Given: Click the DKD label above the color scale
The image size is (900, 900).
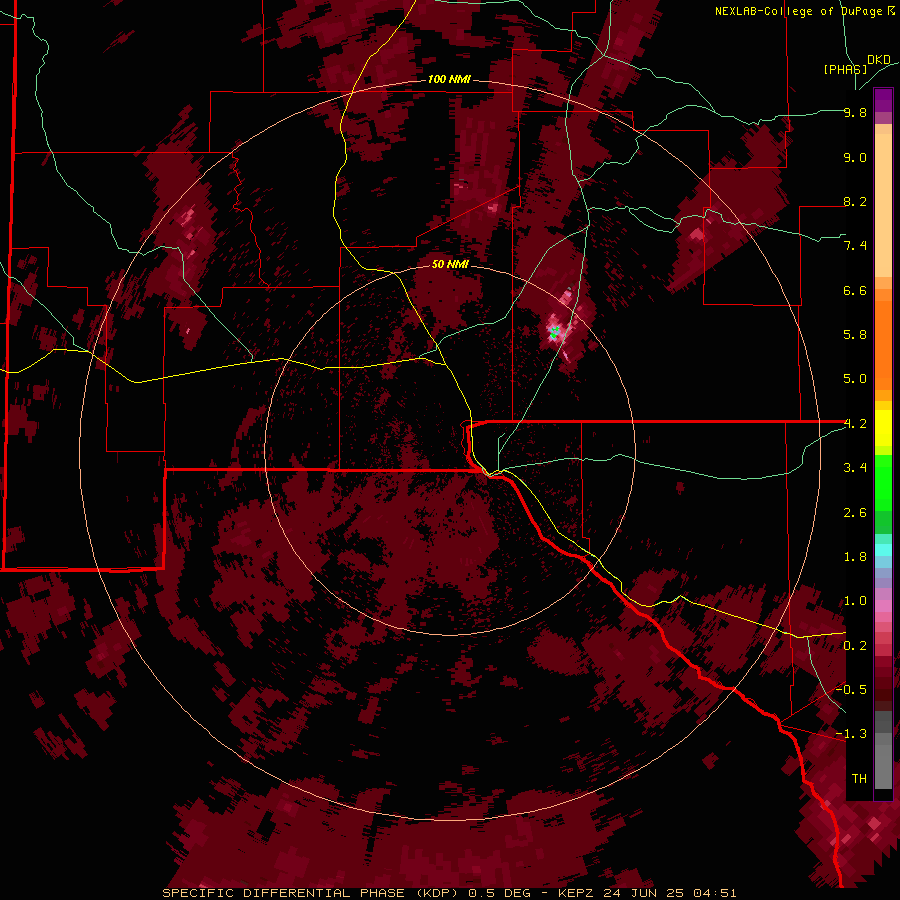Looking at the screenshot, I should click(x=879, y=60).
